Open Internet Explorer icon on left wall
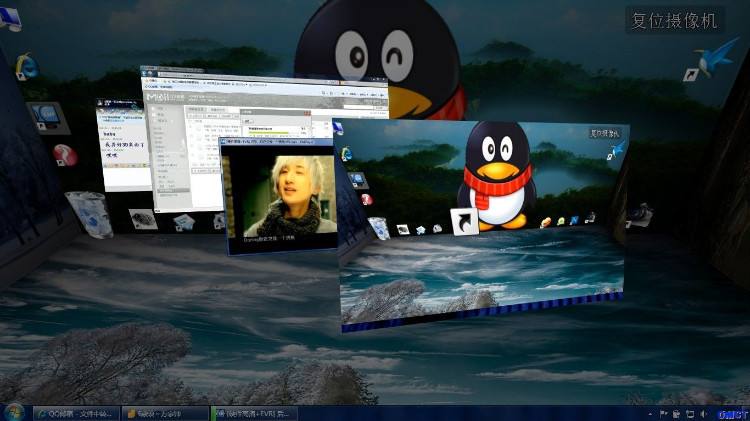Viewport: 750px width, 421px height. click(27, 67)
